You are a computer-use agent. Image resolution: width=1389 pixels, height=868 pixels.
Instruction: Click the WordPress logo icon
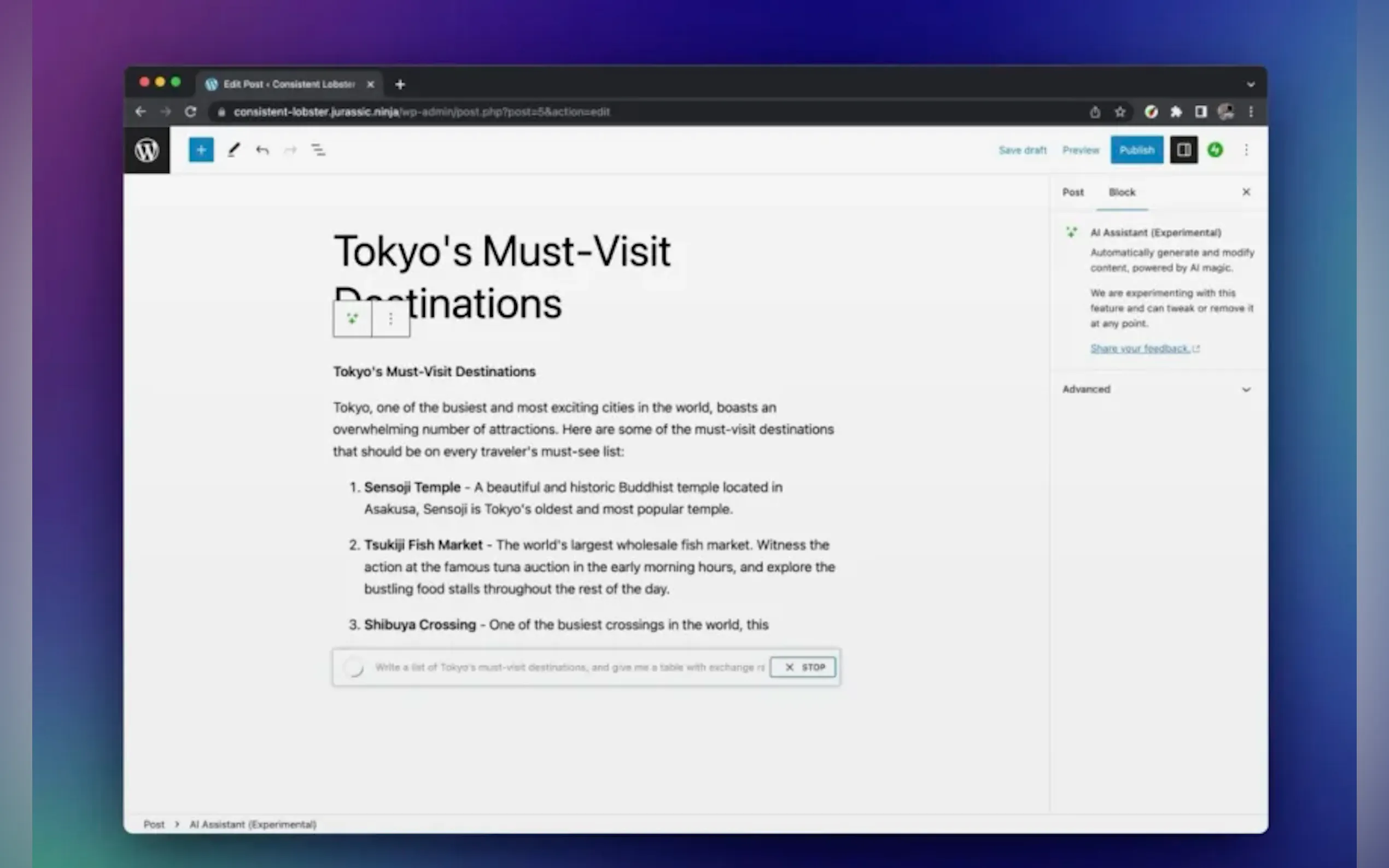click(147, 150)
